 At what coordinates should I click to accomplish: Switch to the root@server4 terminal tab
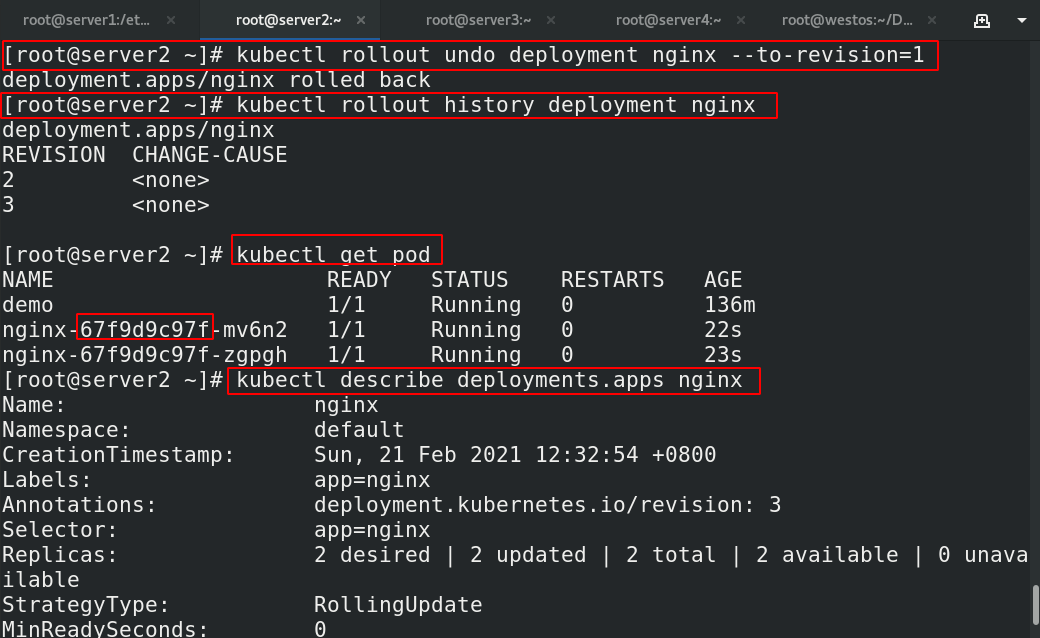coord(672,18)
